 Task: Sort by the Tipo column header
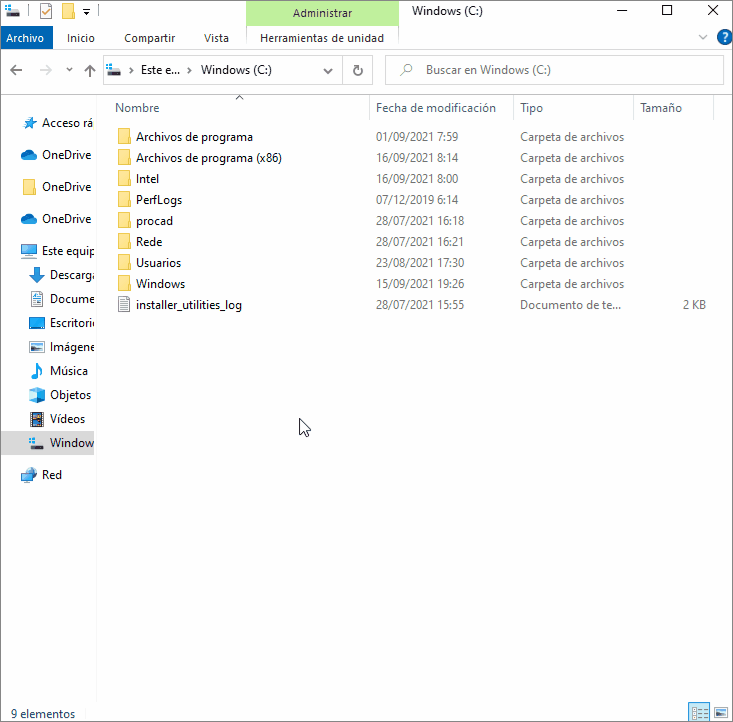pyautogui.click(x=573, y=108)
